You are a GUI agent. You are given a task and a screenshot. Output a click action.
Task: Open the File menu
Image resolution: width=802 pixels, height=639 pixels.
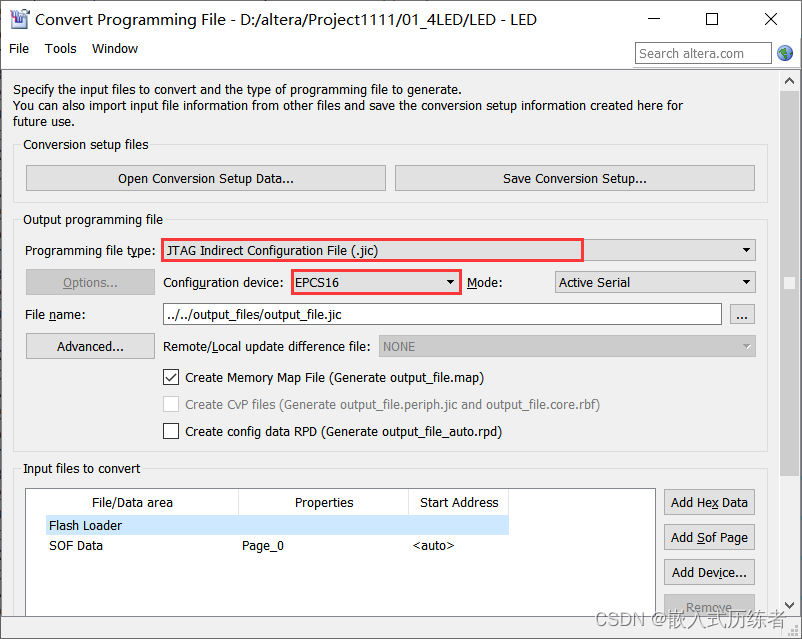click(19, 49)
